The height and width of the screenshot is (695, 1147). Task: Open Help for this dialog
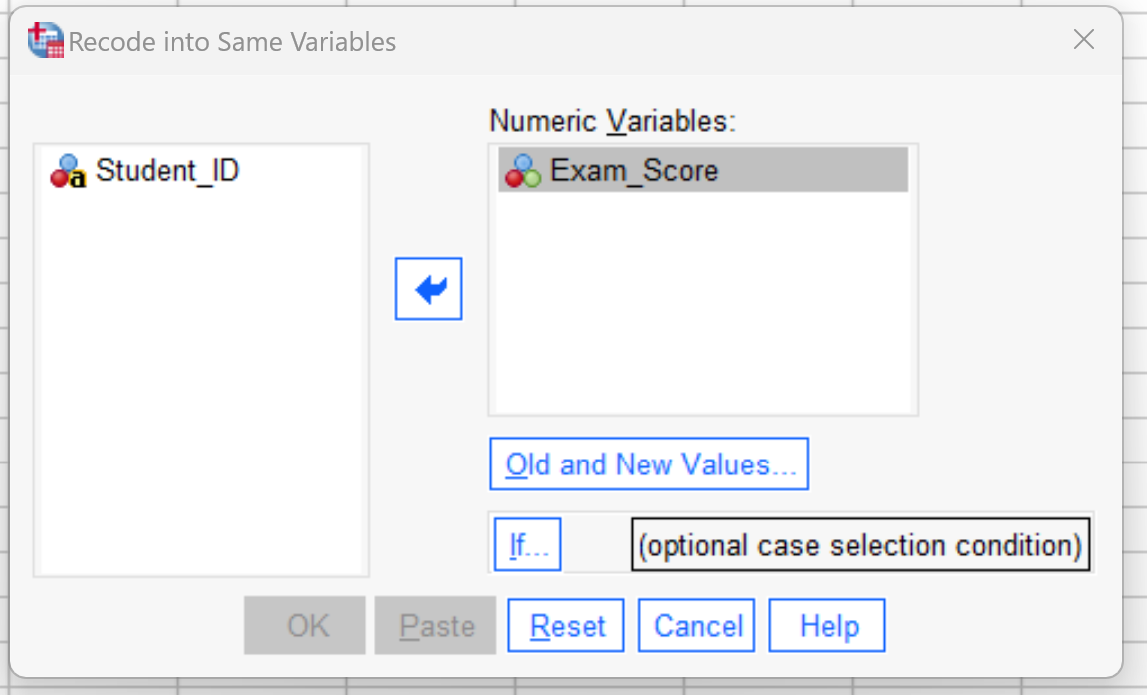coord(827,626)
